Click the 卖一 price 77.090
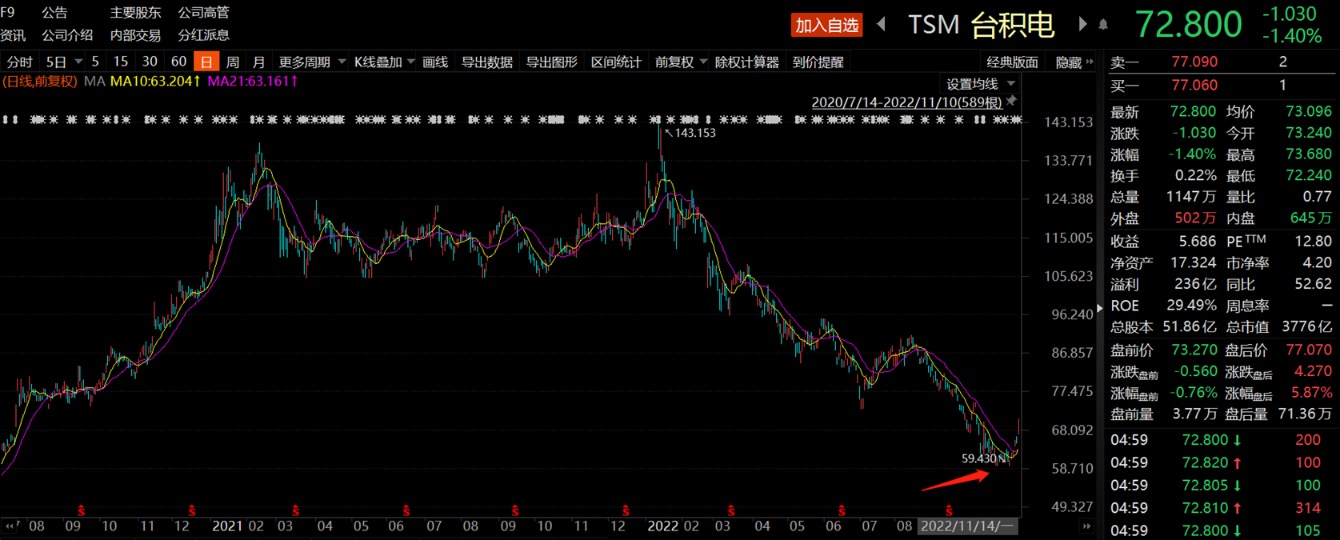The image size is (1340, 540). (1194, 62)
